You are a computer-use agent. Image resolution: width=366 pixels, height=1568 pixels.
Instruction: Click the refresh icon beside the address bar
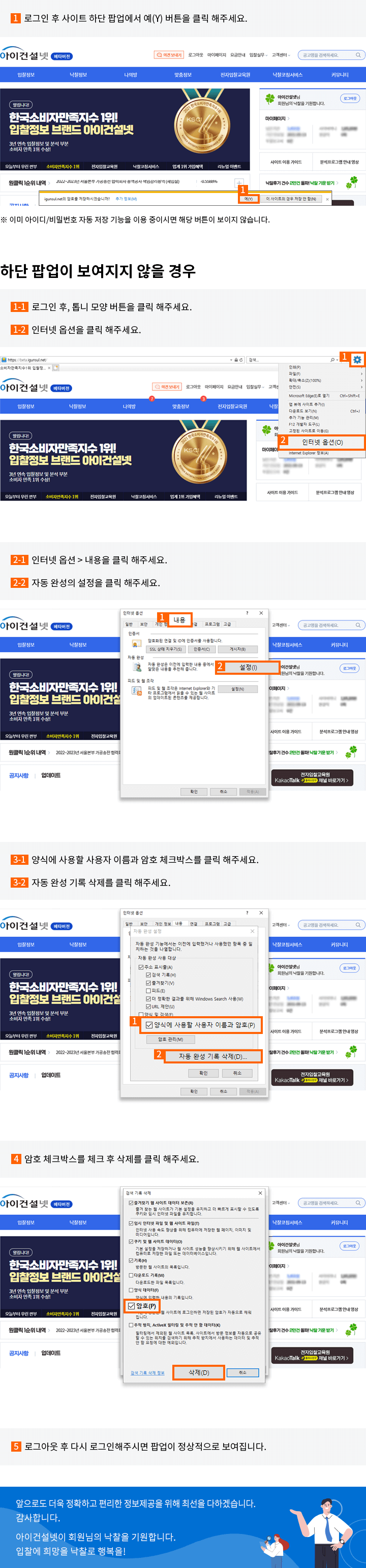(240, 360)
